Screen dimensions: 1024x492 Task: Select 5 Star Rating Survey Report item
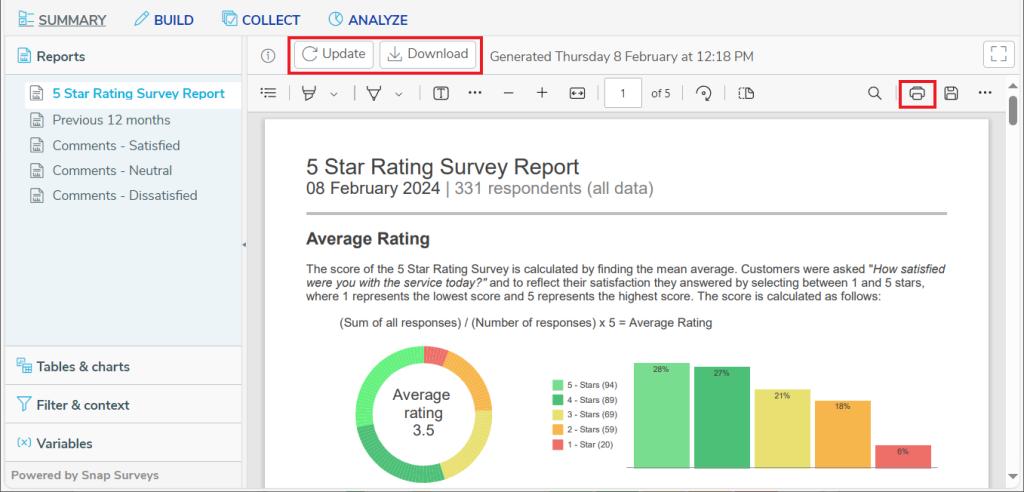coord(133,94)
